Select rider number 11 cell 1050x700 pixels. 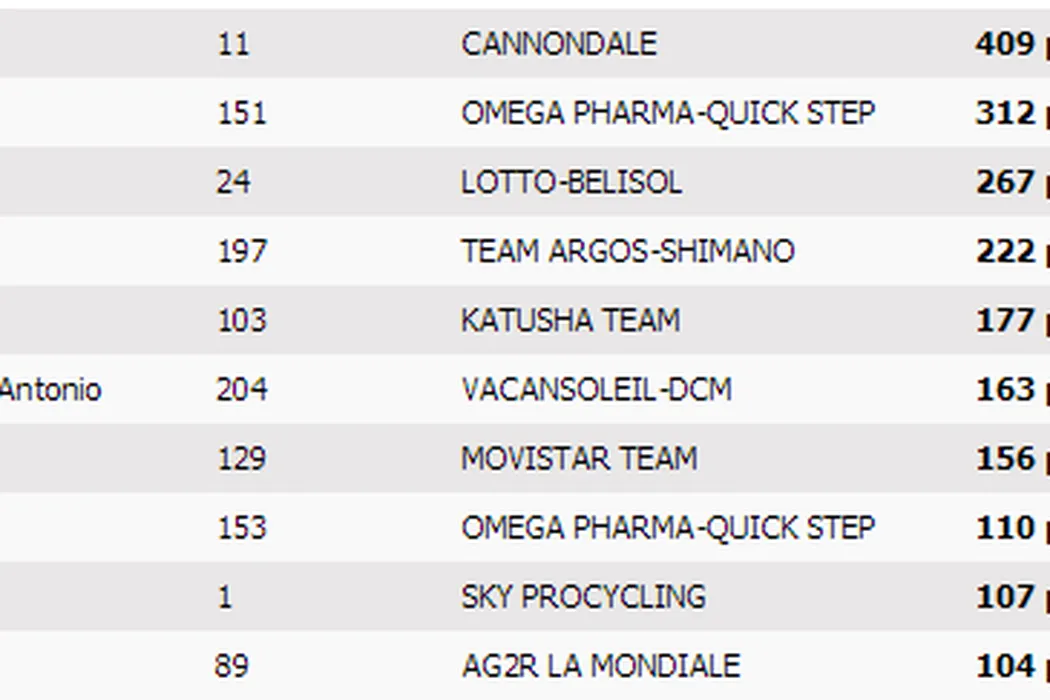233,45
